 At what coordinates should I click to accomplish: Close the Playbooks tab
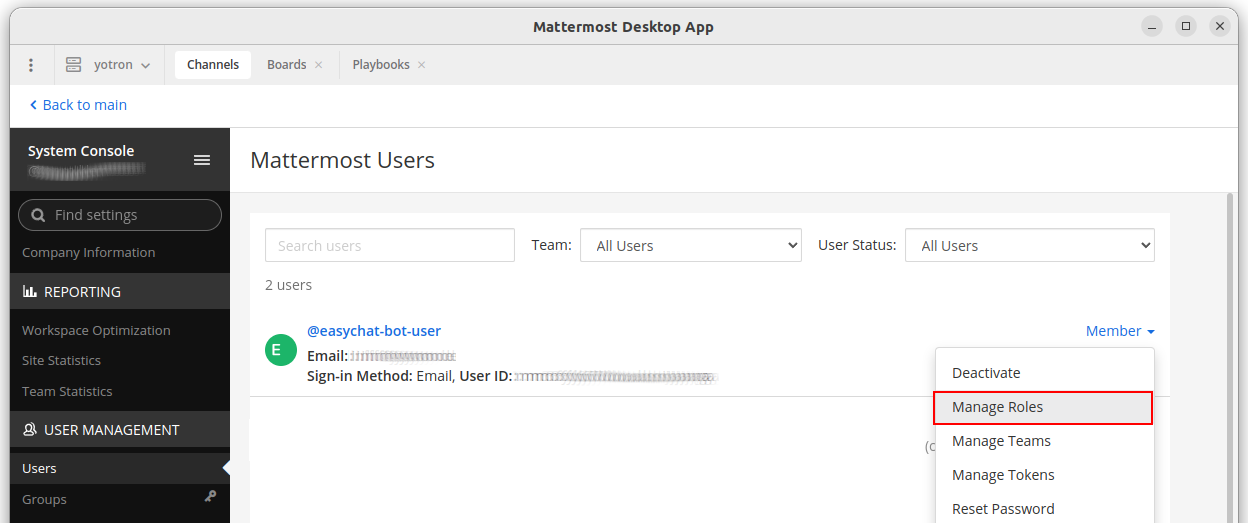tap(422, 65)
